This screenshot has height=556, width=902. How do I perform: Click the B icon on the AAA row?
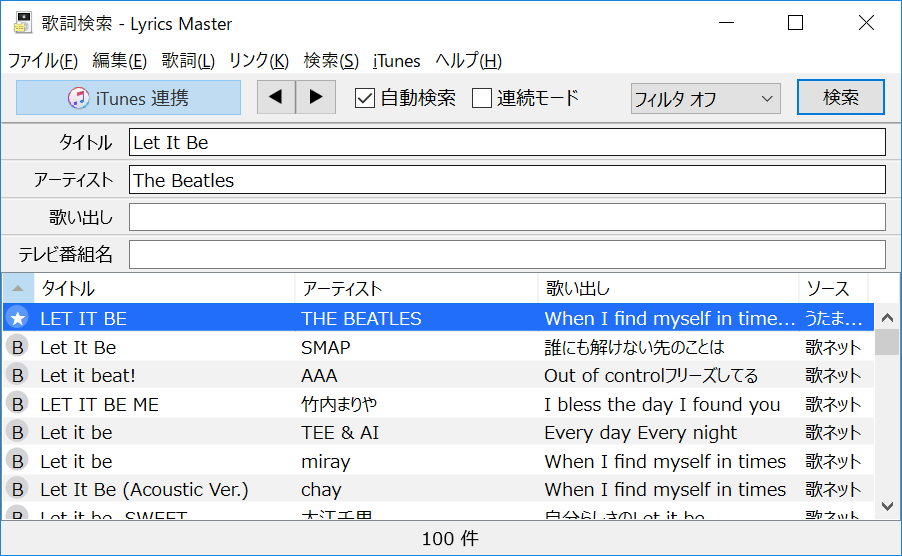point(18,375)
